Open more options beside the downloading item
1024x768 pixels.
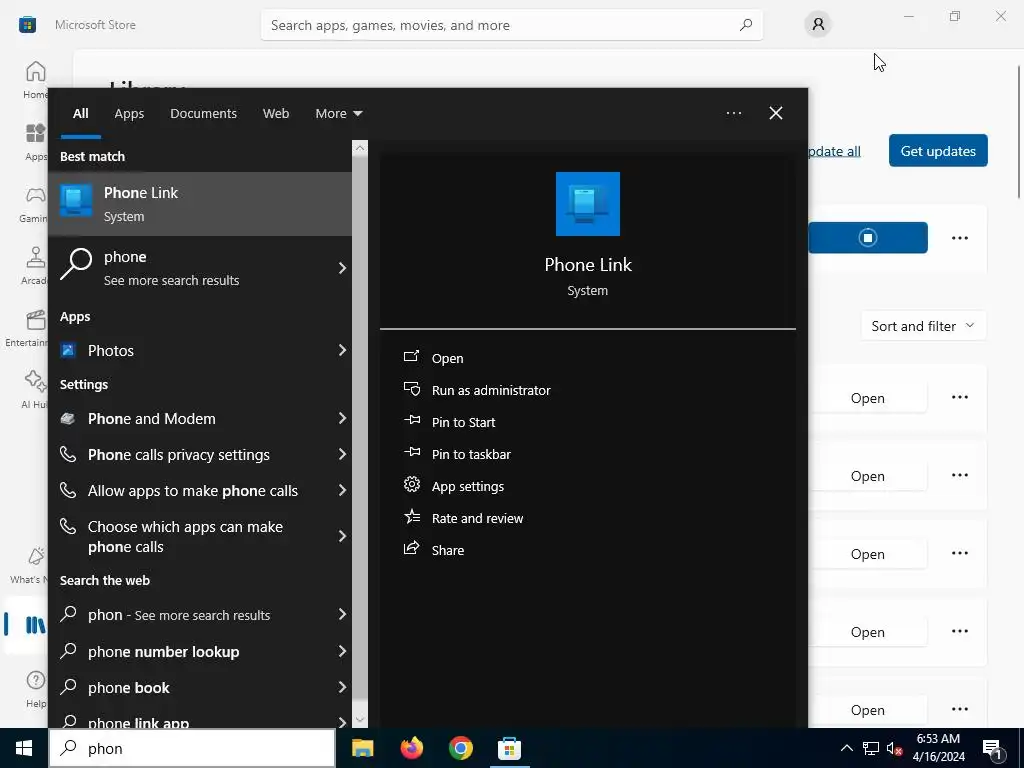[959, 238]
